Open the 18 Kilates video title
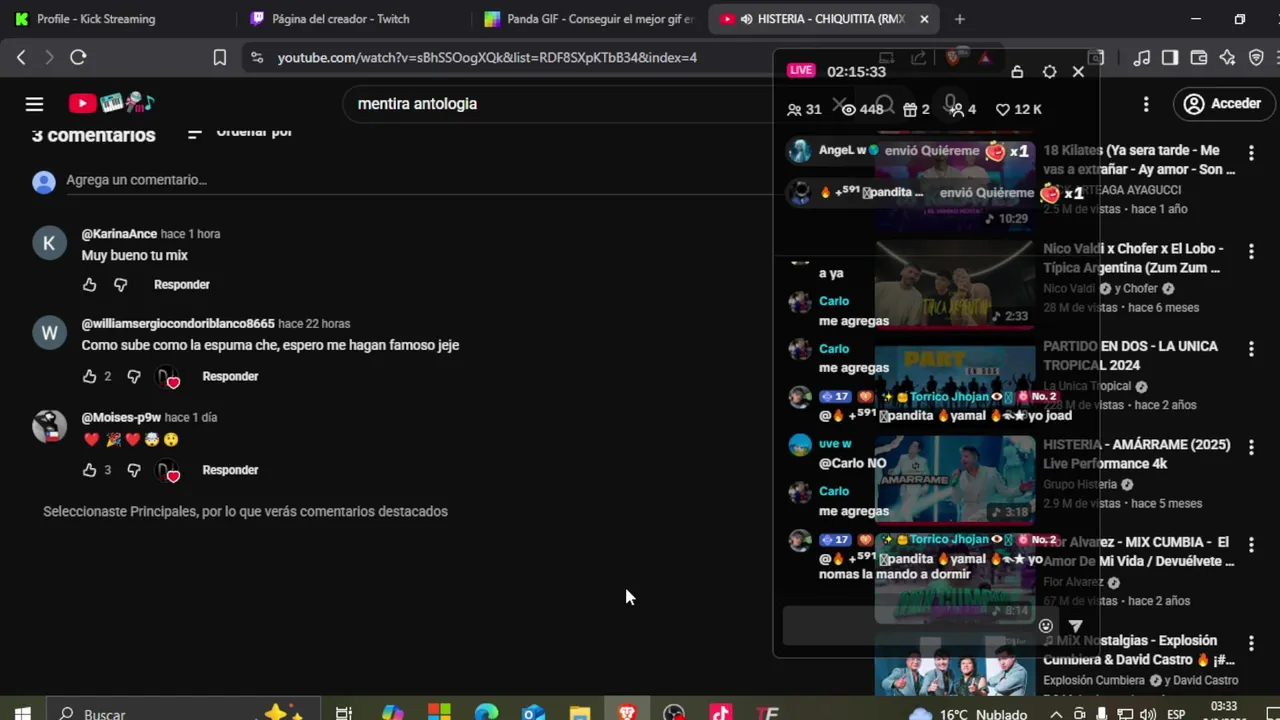Screen dimensions: 1280x720 [1139, 160]
